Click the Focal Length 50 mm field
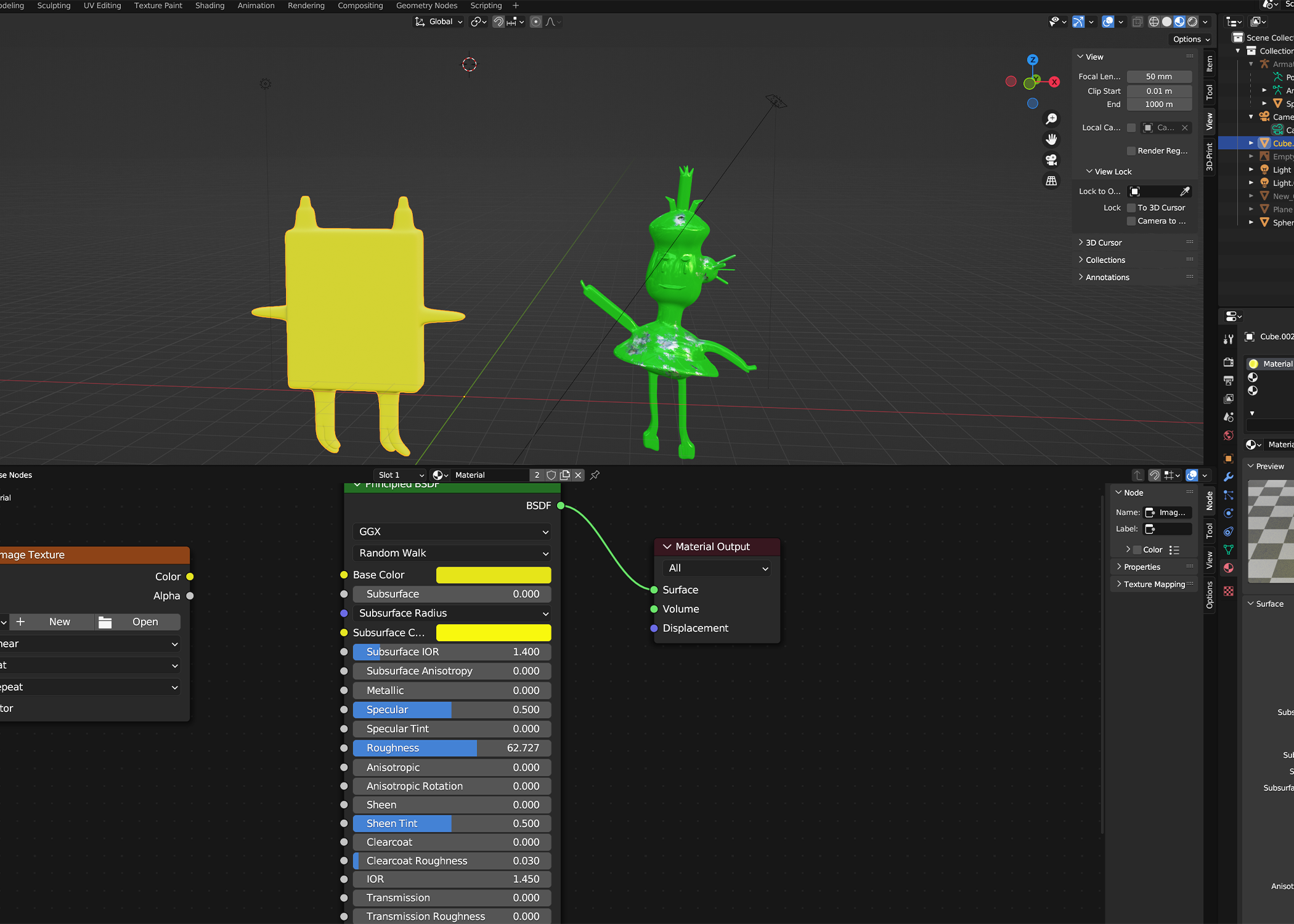 [1158, 77]
